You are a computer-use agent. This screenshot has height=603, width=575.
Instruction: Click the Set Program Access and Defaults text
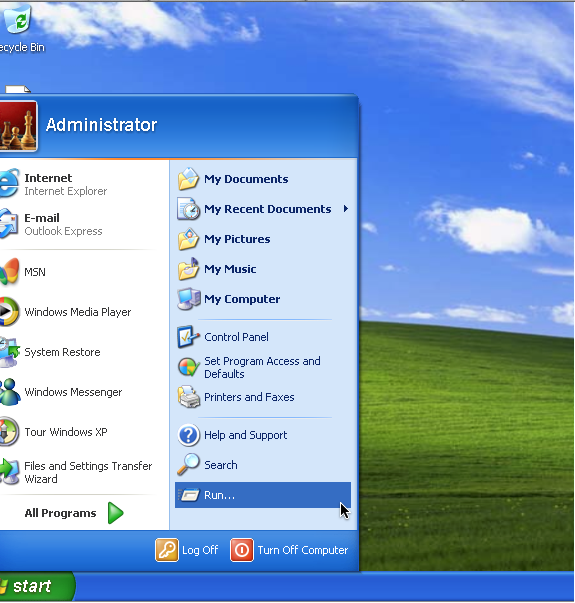coord(262,367)
